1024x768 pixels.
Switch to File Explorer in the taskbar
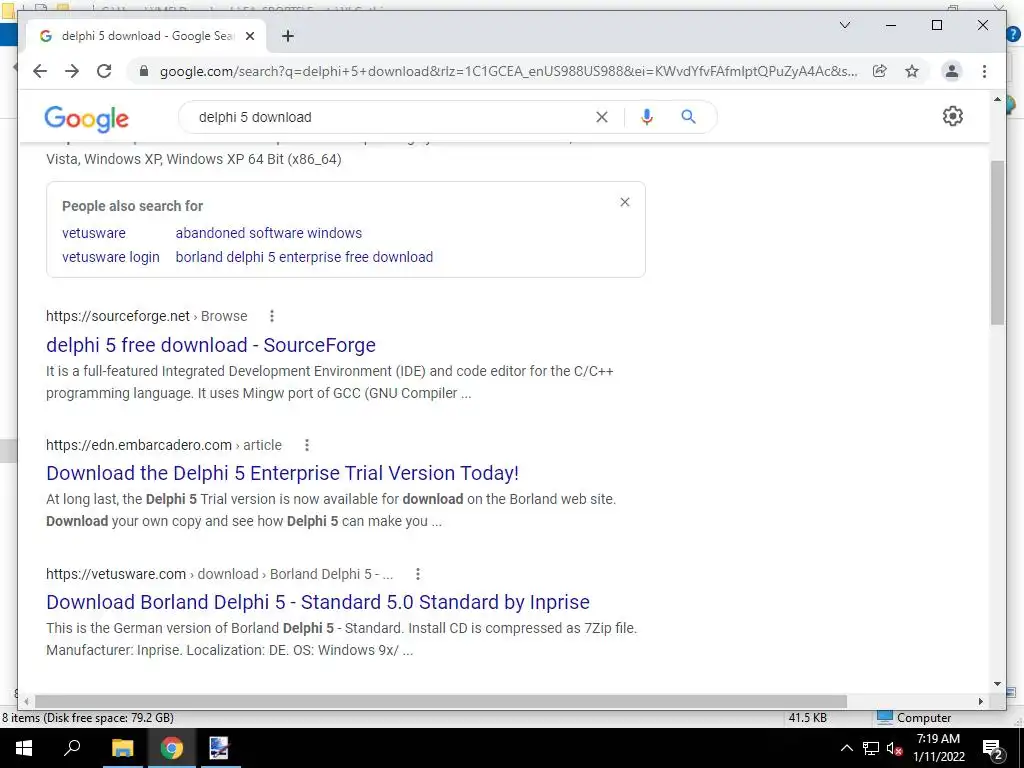(x=122, y=748)
